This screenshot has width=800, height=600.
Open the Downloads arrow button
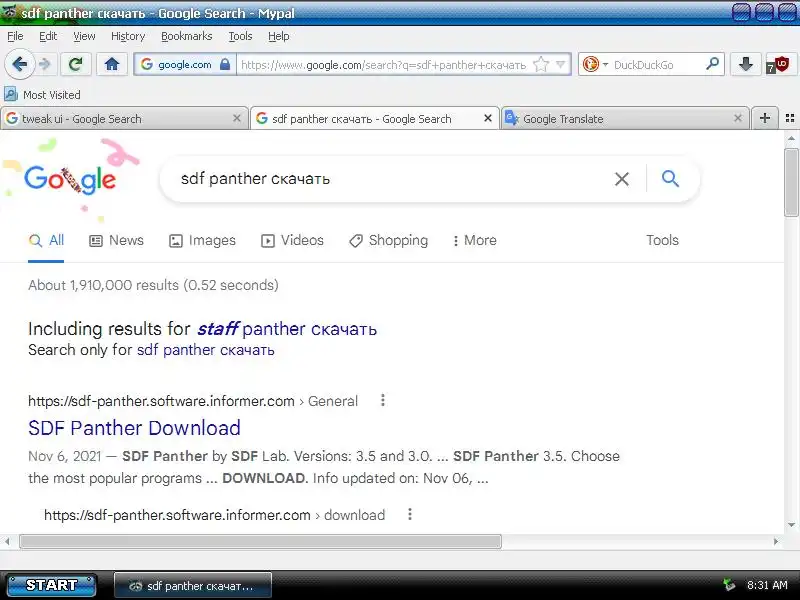tap(745, 64)
